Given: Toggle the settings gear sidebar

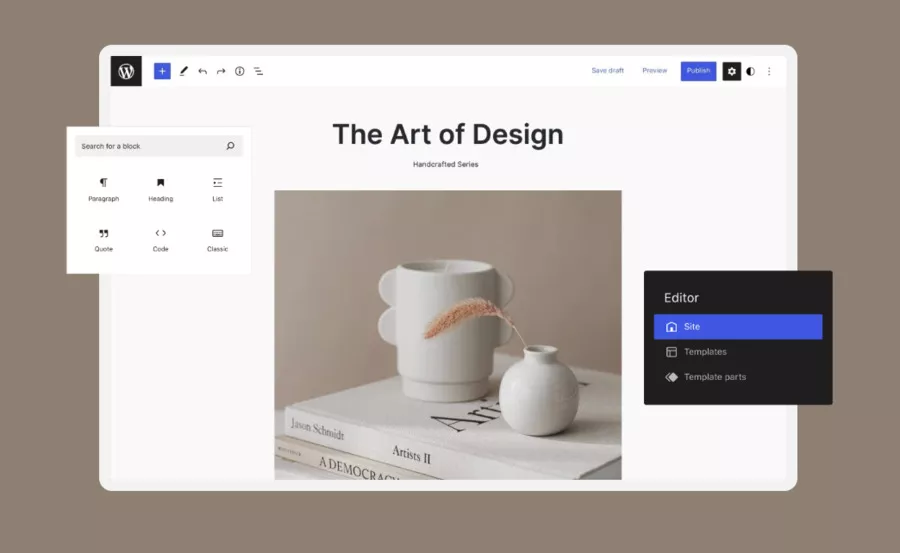Looking at the screenshot, I should click(x=732, y=71).
